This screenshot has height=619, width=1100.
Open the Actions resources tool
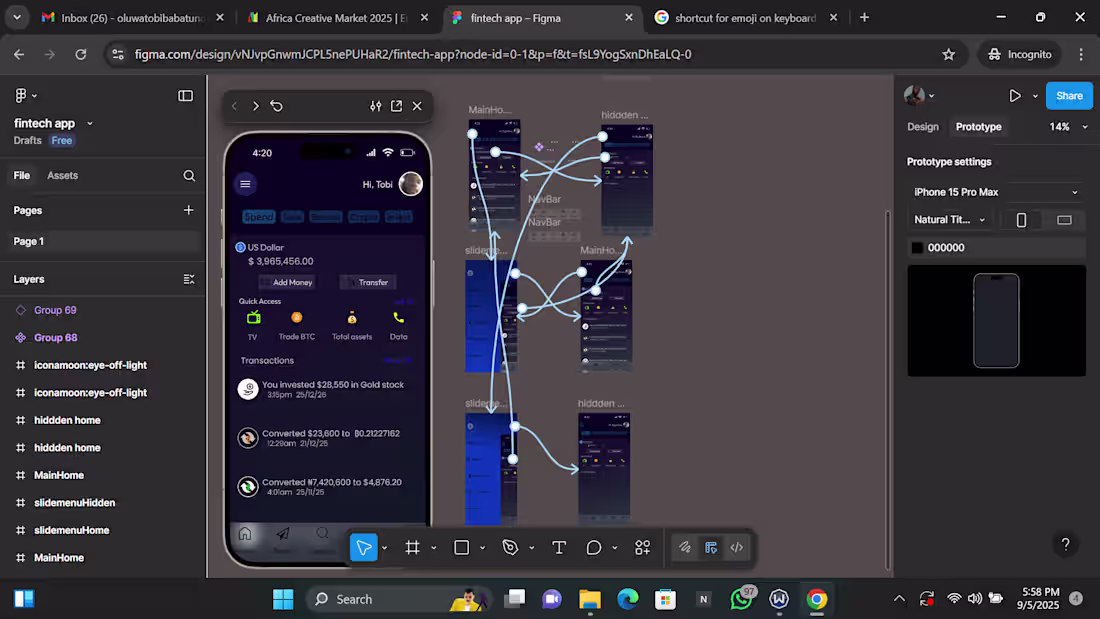click(643, 547)
